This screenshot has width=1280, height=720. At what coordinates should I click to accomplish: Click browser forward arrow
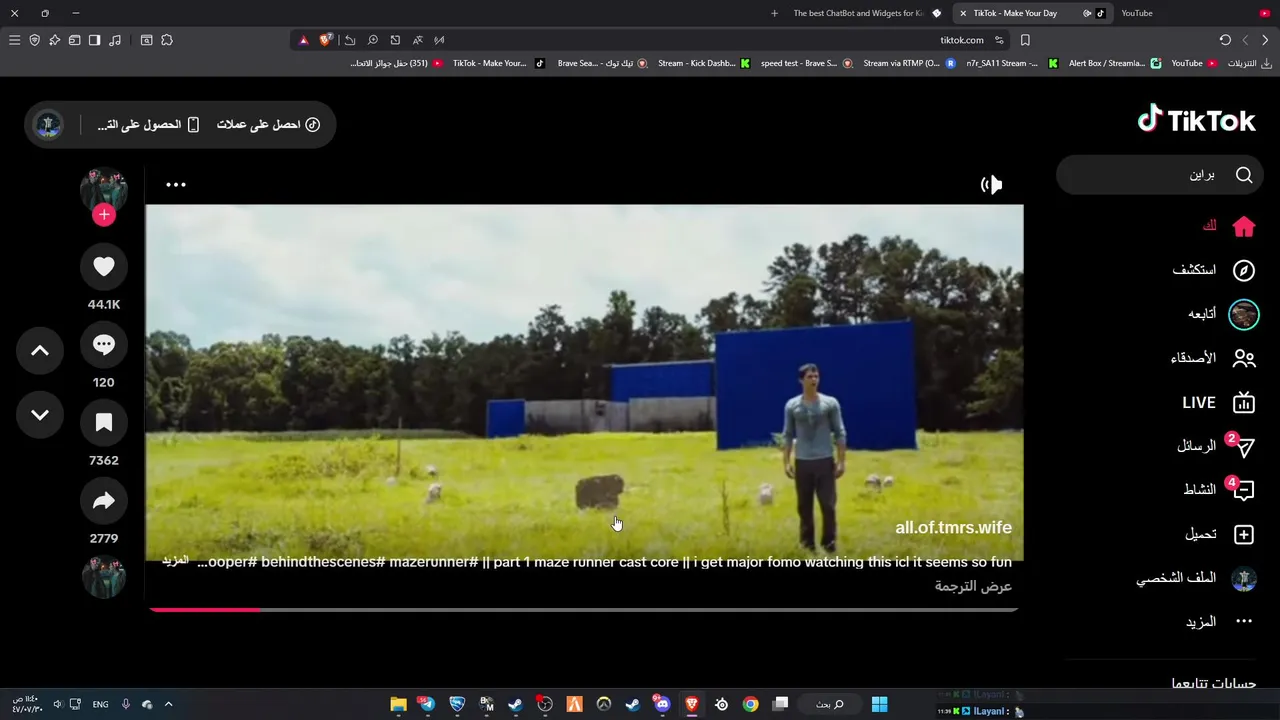click(x=1245, y=40)
